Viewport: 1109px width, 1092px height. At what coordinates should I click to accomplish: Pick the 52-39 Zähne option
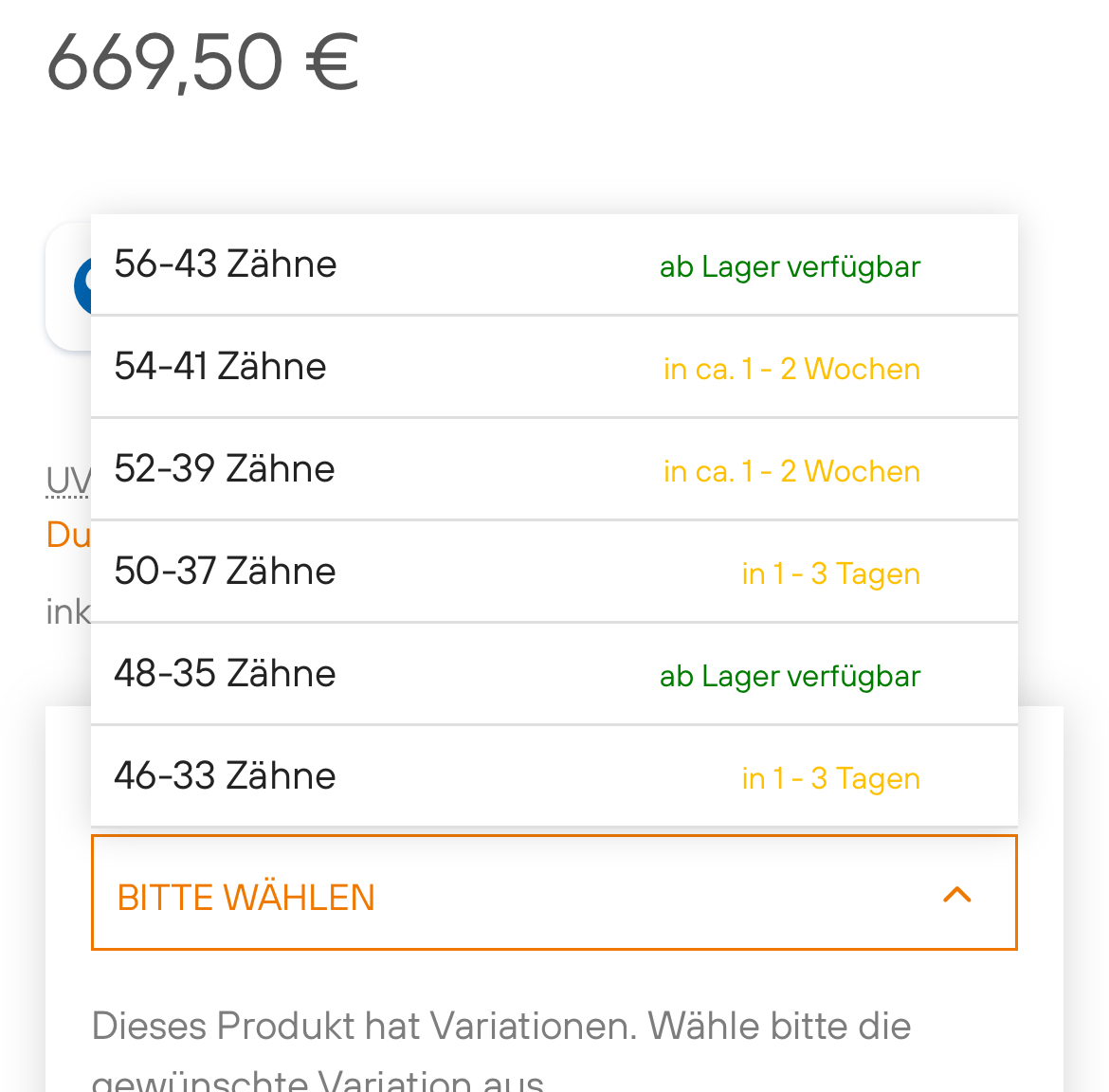pyautogui.click(x=225, y=469)
